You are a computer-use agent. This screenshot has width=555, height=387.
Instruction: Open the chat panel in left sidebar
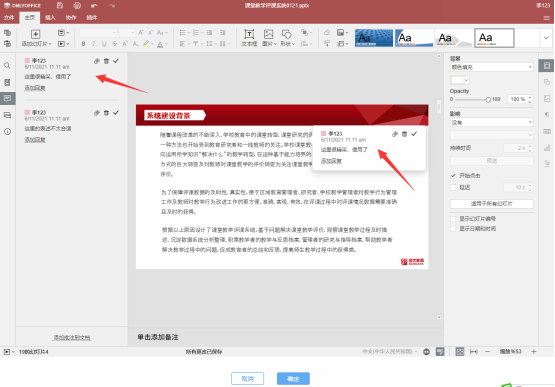pos(7,115)
